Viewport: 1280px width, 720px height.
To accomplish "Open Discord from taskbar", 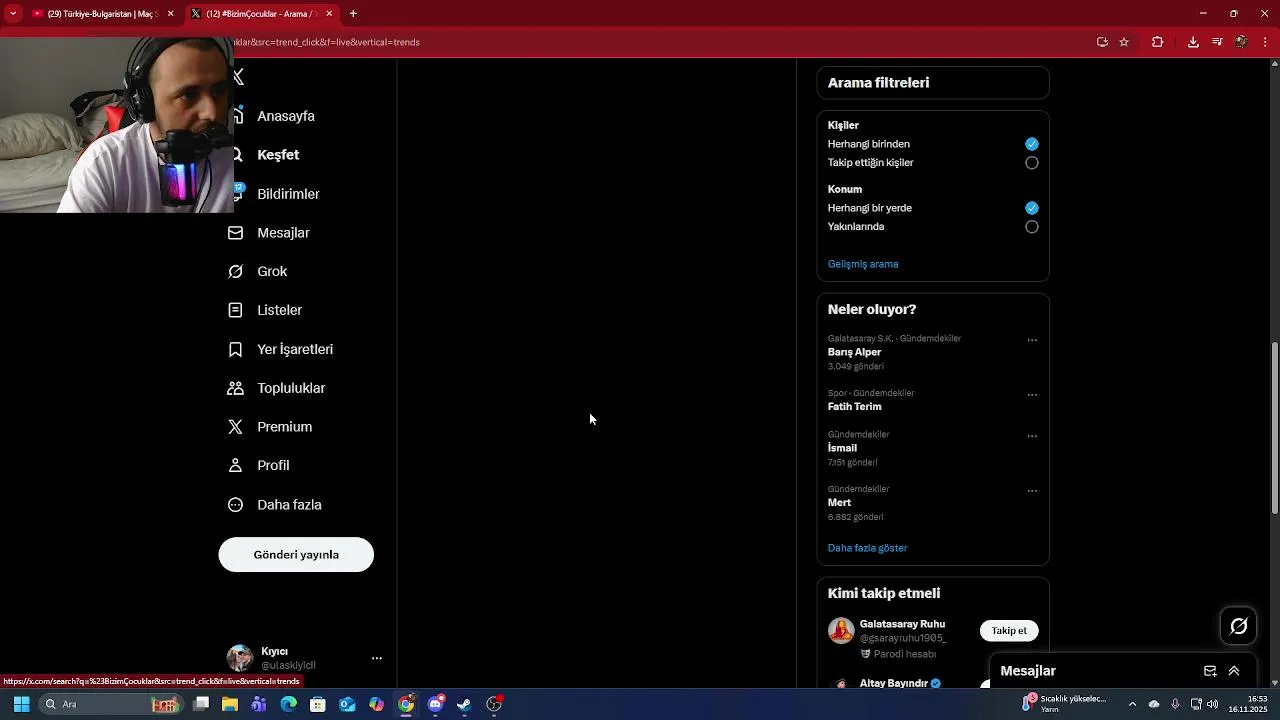I will [436, 704].
